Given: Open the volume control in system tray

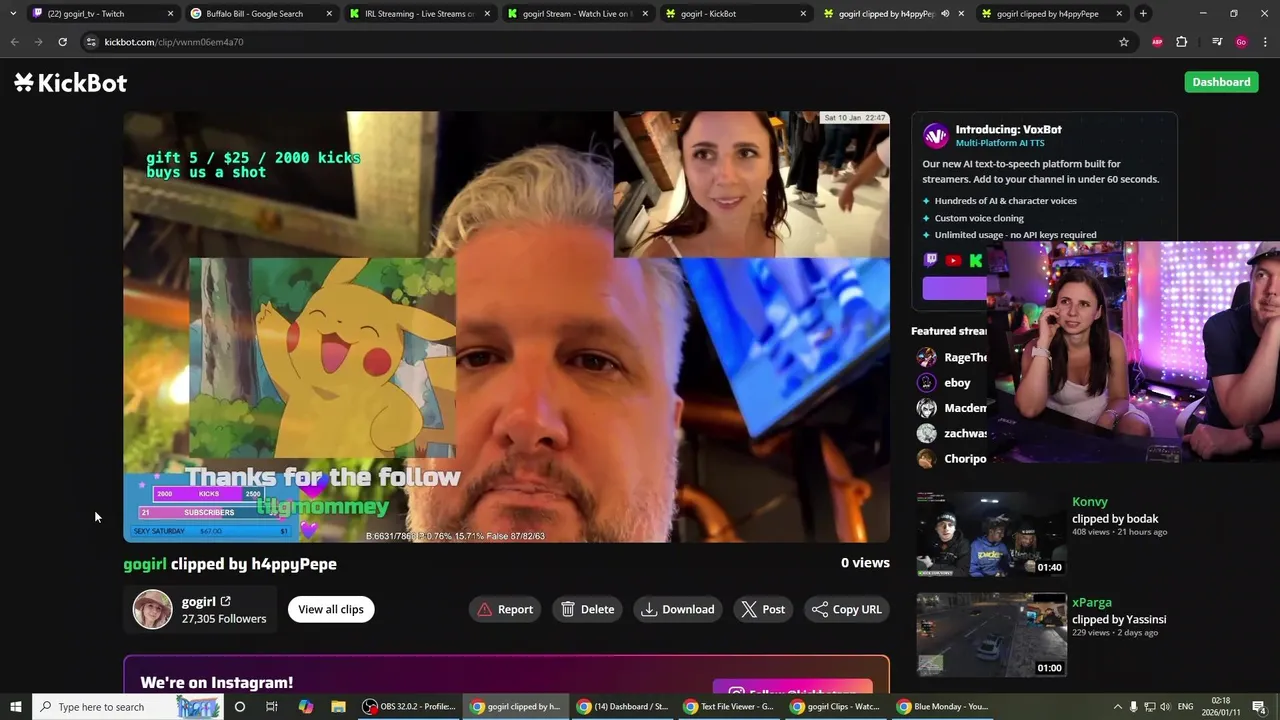Looking at the screenshot, I should coord(1165,707).
